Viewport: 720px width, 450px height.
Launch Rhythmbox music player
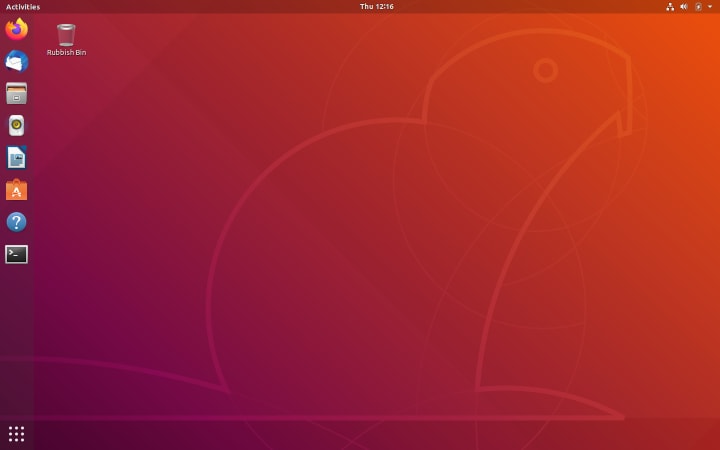(x=17, y=125)
